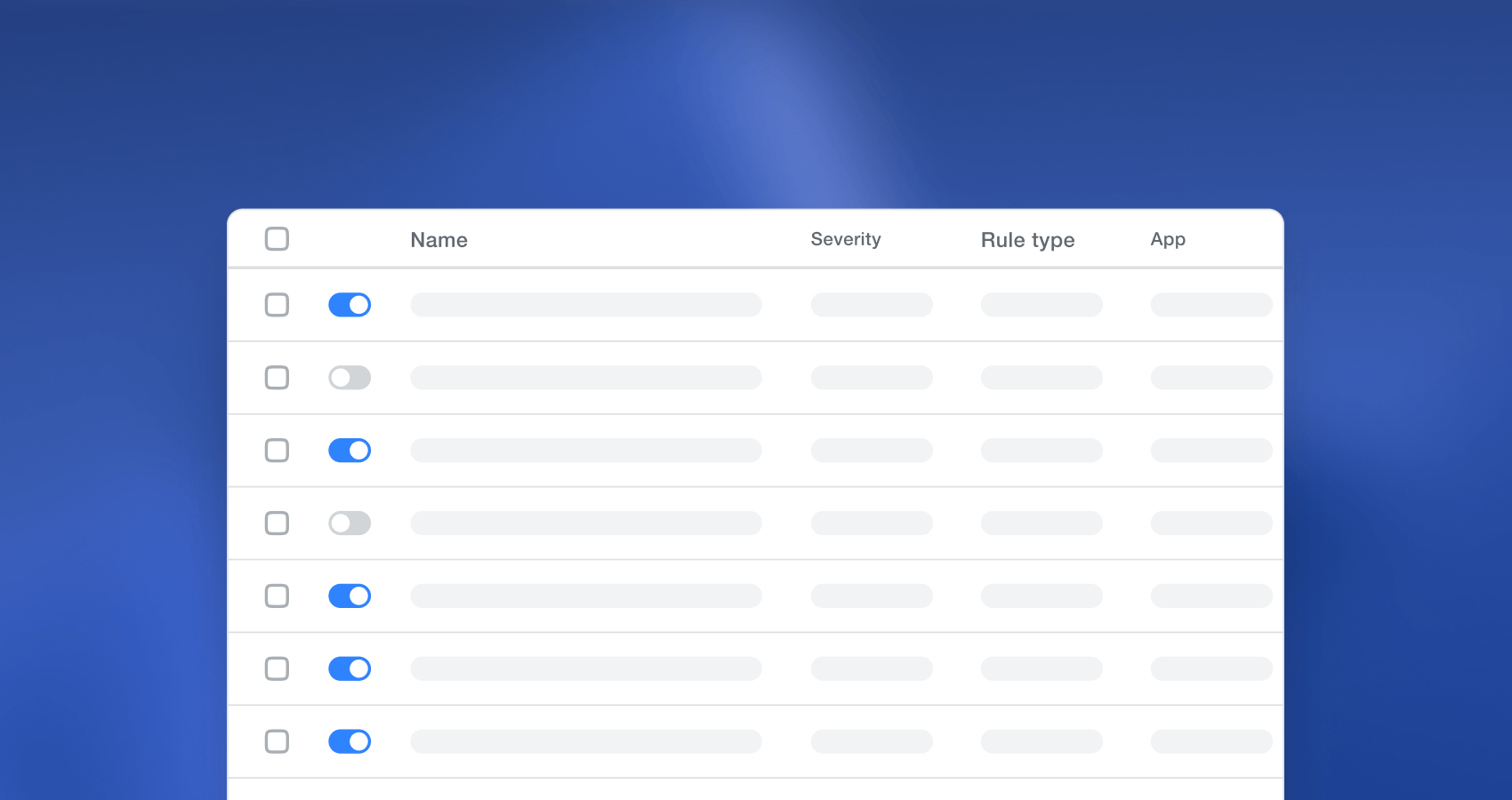Select the third row's checkbox

coord(277,451)
